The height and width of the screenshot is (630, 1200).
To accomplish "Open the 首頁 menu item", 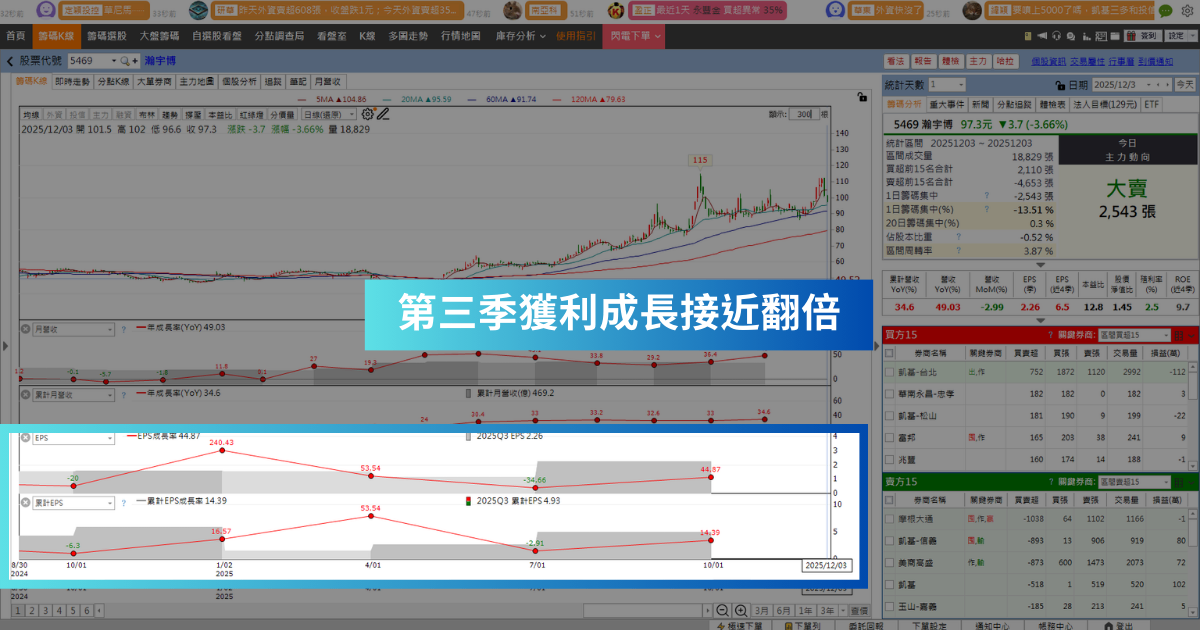I will click(x=15, y=36).
